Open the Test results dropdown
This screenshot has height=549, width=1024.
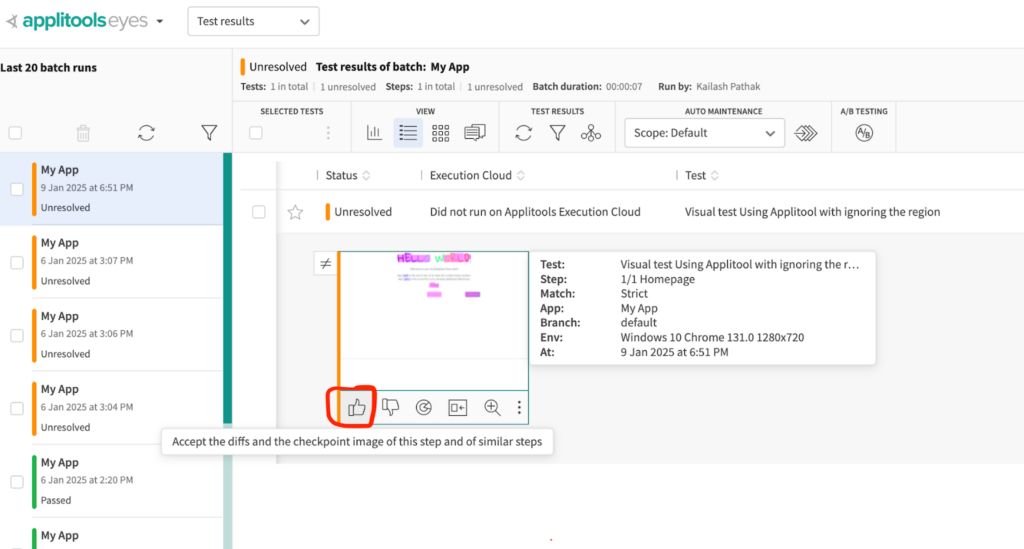tap(253, 21)
